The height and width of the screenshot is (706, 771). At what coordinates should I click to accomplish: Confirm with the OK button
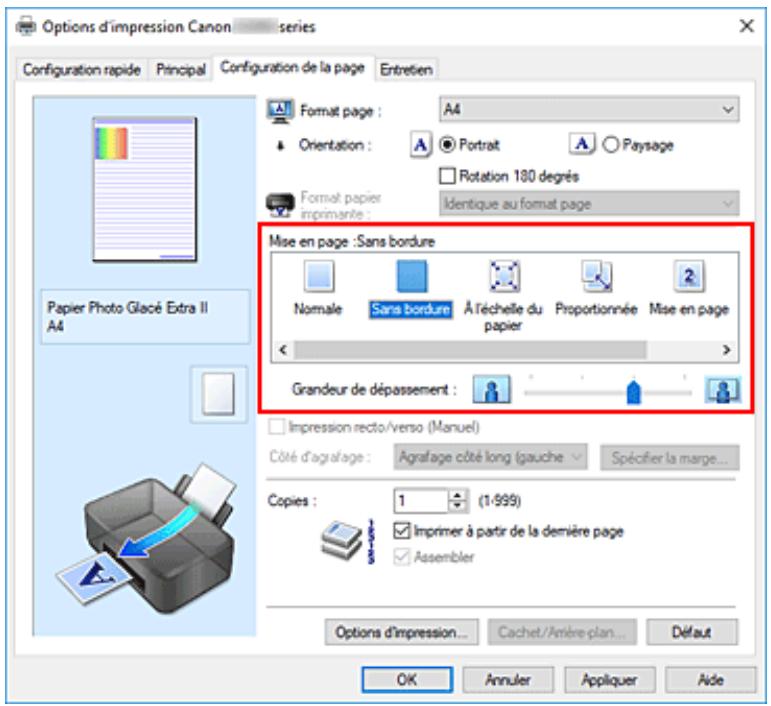tap(407, 680)
